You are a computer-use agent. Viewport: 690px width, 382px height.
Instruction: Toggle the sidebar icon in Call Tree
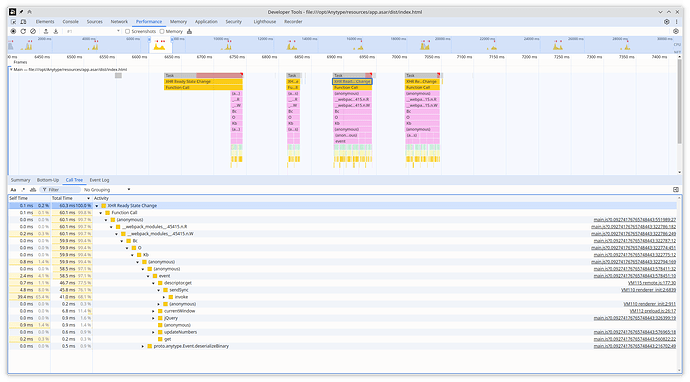point(676,190)
